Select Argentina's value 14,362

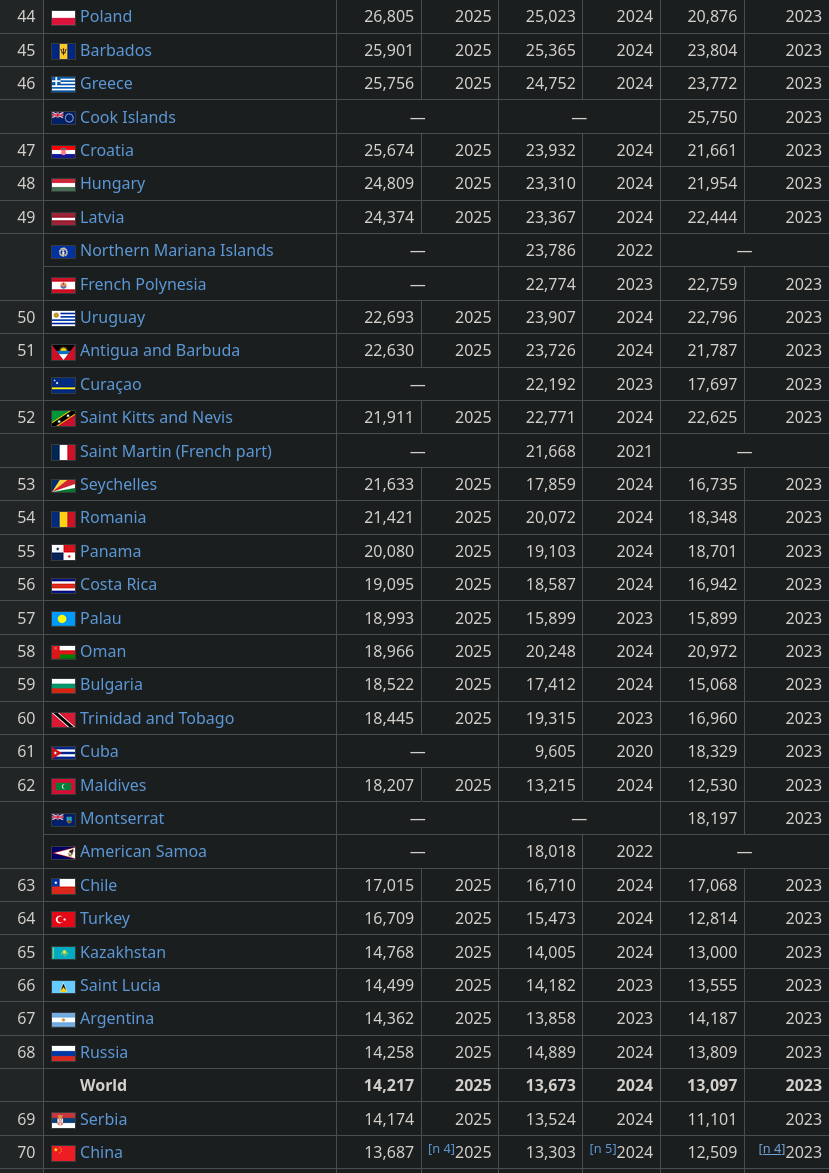tap(389, 1019)
